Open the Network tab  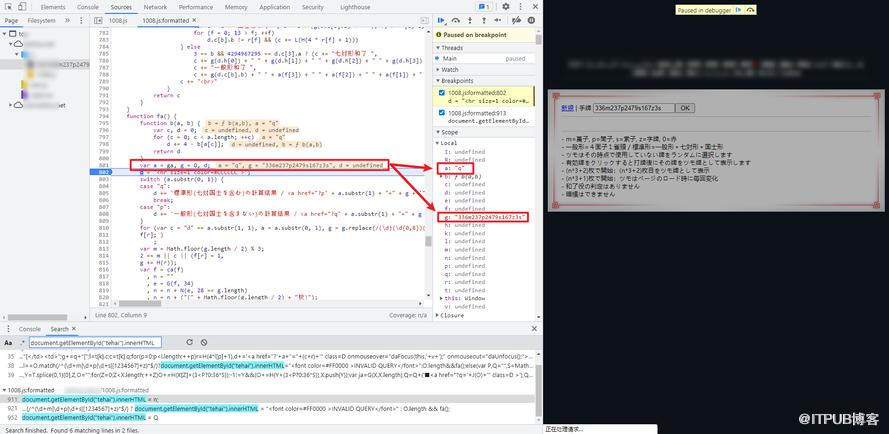coord(155,7)
